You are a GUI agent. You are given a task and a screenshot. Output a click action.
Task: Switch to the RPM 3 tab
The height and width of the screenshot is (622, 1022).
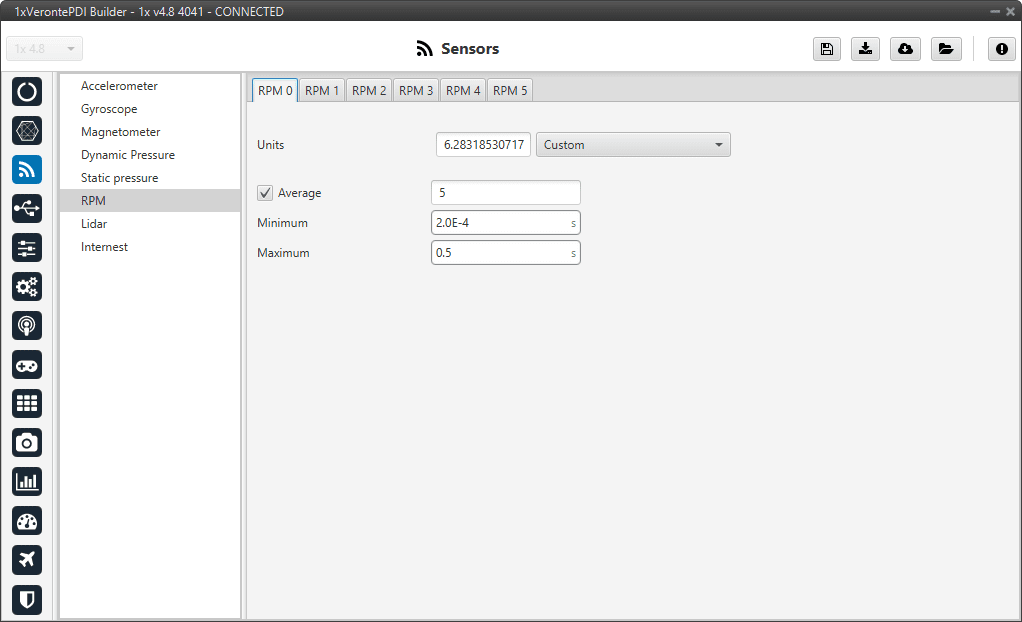click(x=416, y=90)
